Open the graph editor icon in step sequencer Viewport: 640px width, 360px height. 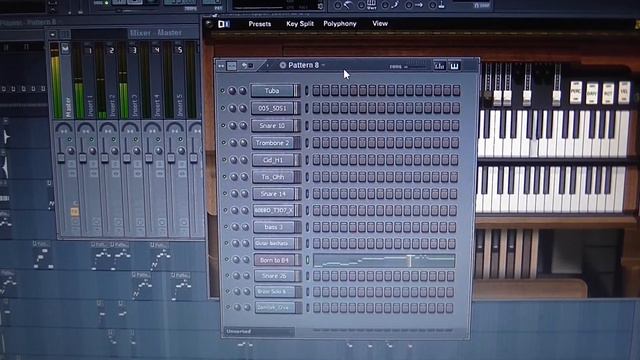(x=439, y=66)
